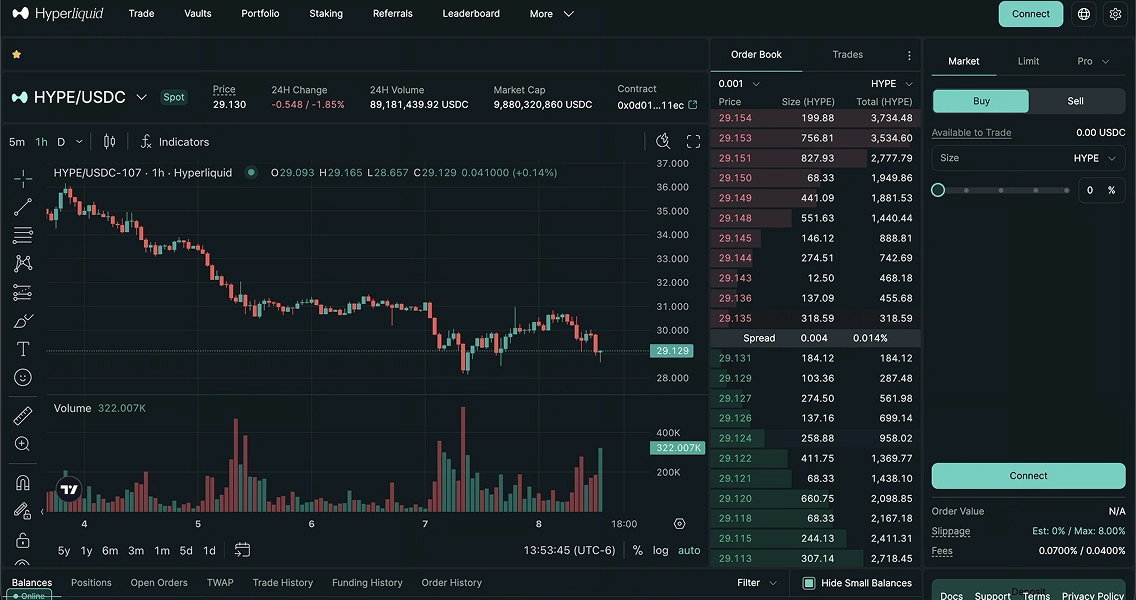The image size is (1136, 600).
Task: Toggle the log scale on chart
Action: click(661, 550)
